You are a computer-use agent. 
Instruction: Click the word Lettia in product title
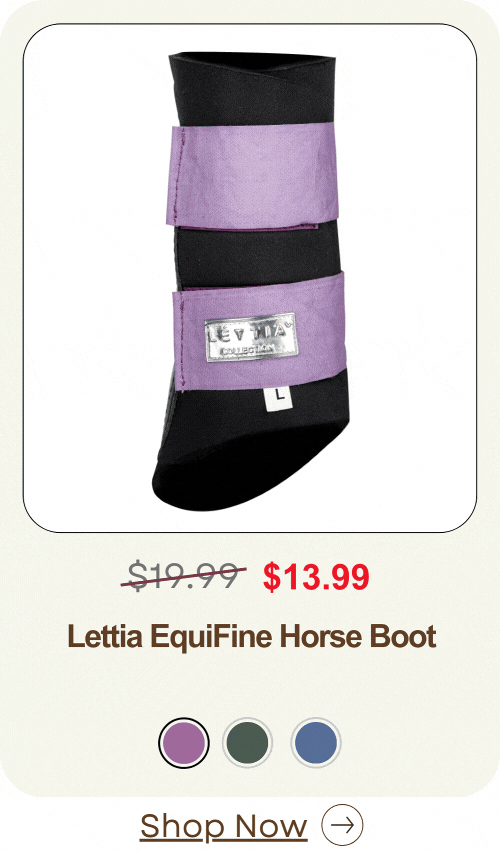point(105,636)
